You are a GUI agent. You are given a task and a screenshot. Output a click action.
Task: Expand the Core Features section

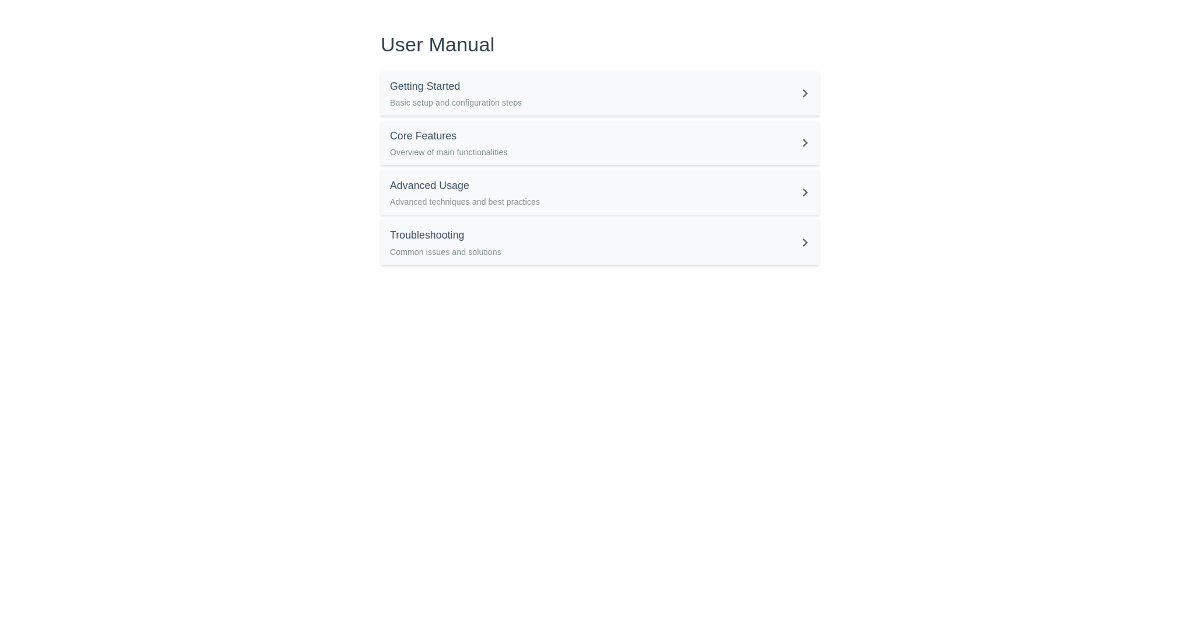(600, 142)
